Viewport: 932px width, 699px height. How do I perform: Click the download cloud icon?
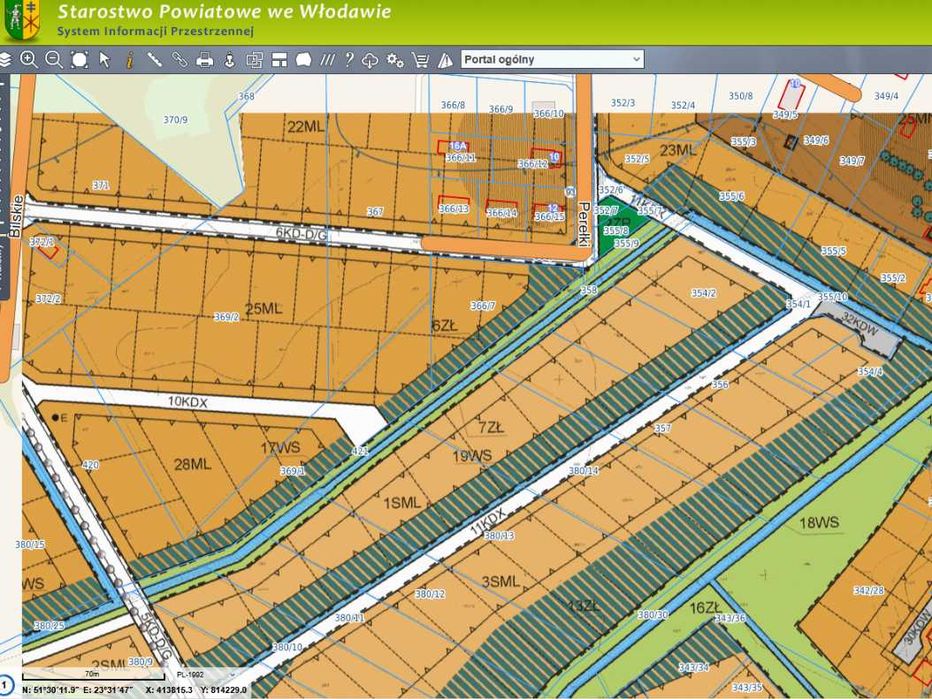coord(370,59)
